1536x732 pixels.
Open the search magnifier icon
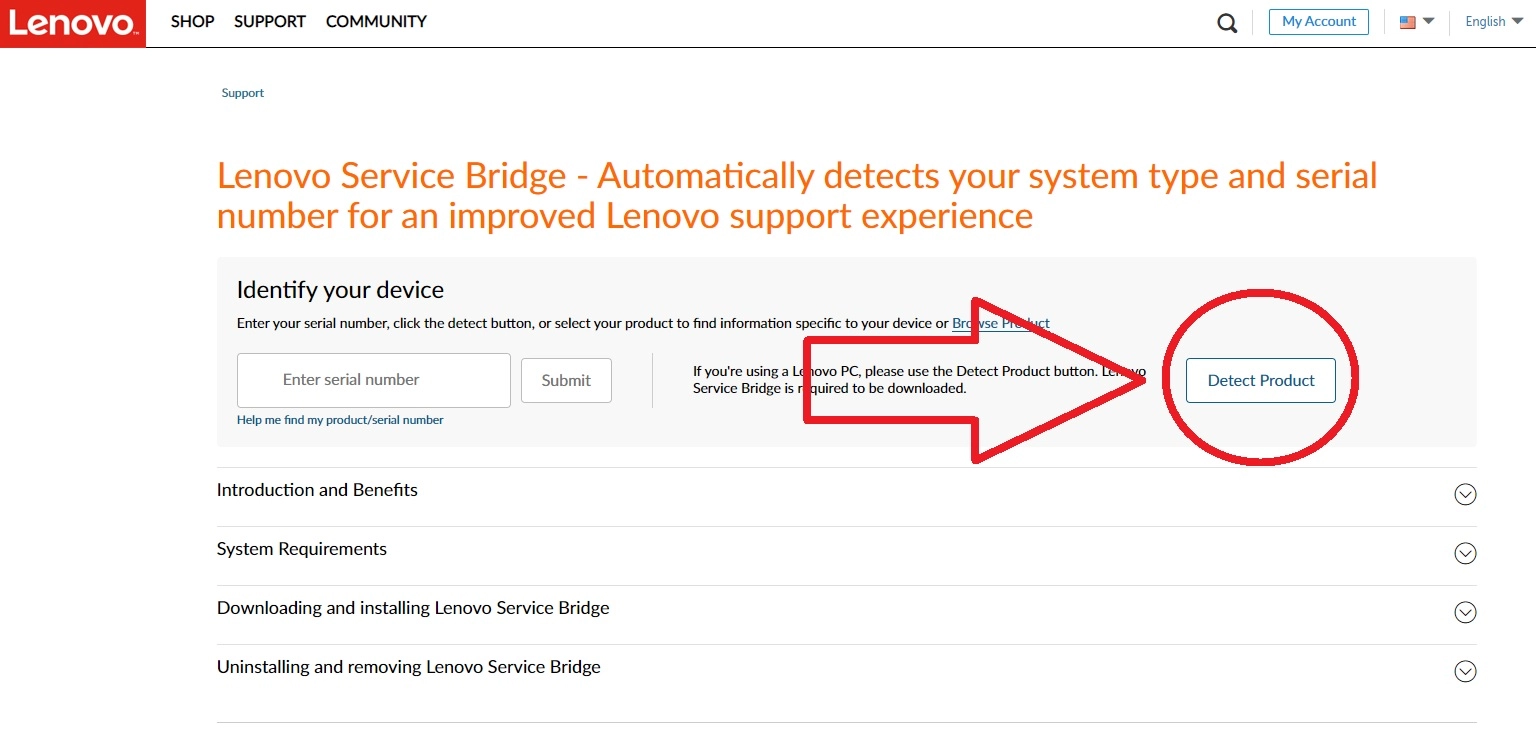1227,23
